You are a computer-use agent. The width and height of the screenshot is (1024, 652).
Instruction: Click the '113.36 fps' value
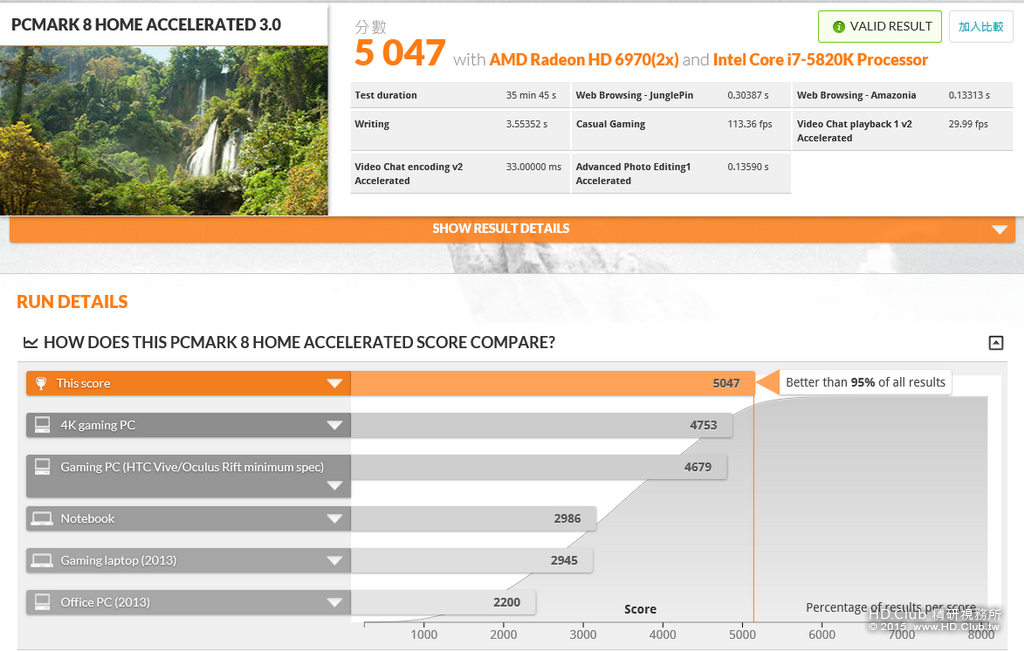(x=750, y=124)
